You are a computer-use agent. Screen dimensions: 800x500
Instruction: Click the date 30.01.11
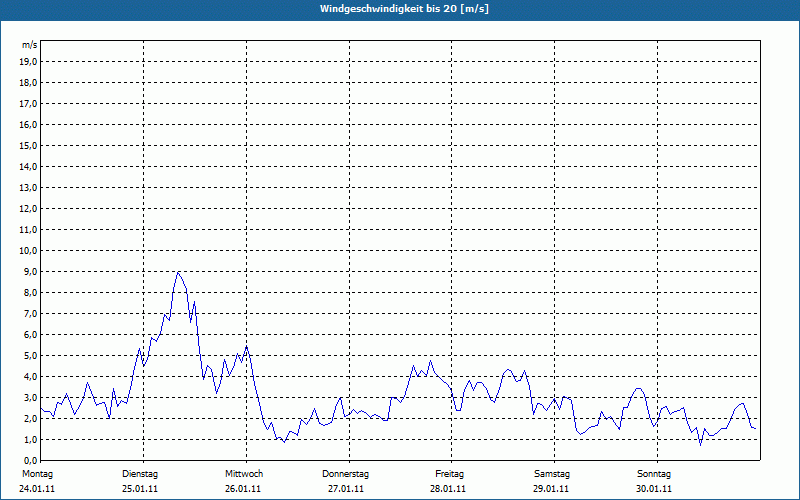click(654, 489)
